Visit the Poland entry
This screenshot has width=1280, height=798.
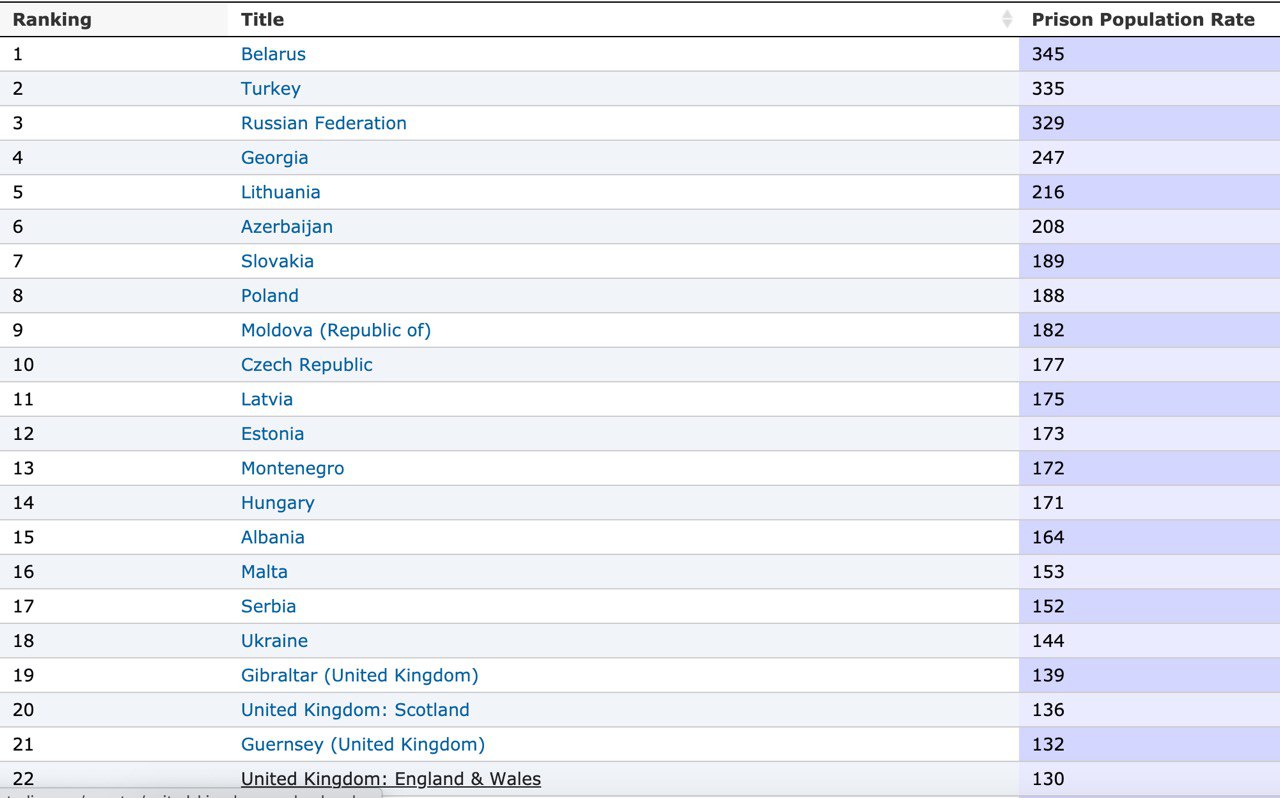269,296
